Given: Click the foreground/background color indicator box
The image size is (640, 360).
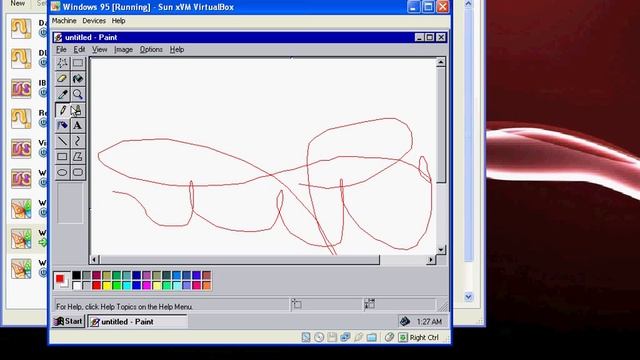Looking at the screenshot, I should (62, 281).
